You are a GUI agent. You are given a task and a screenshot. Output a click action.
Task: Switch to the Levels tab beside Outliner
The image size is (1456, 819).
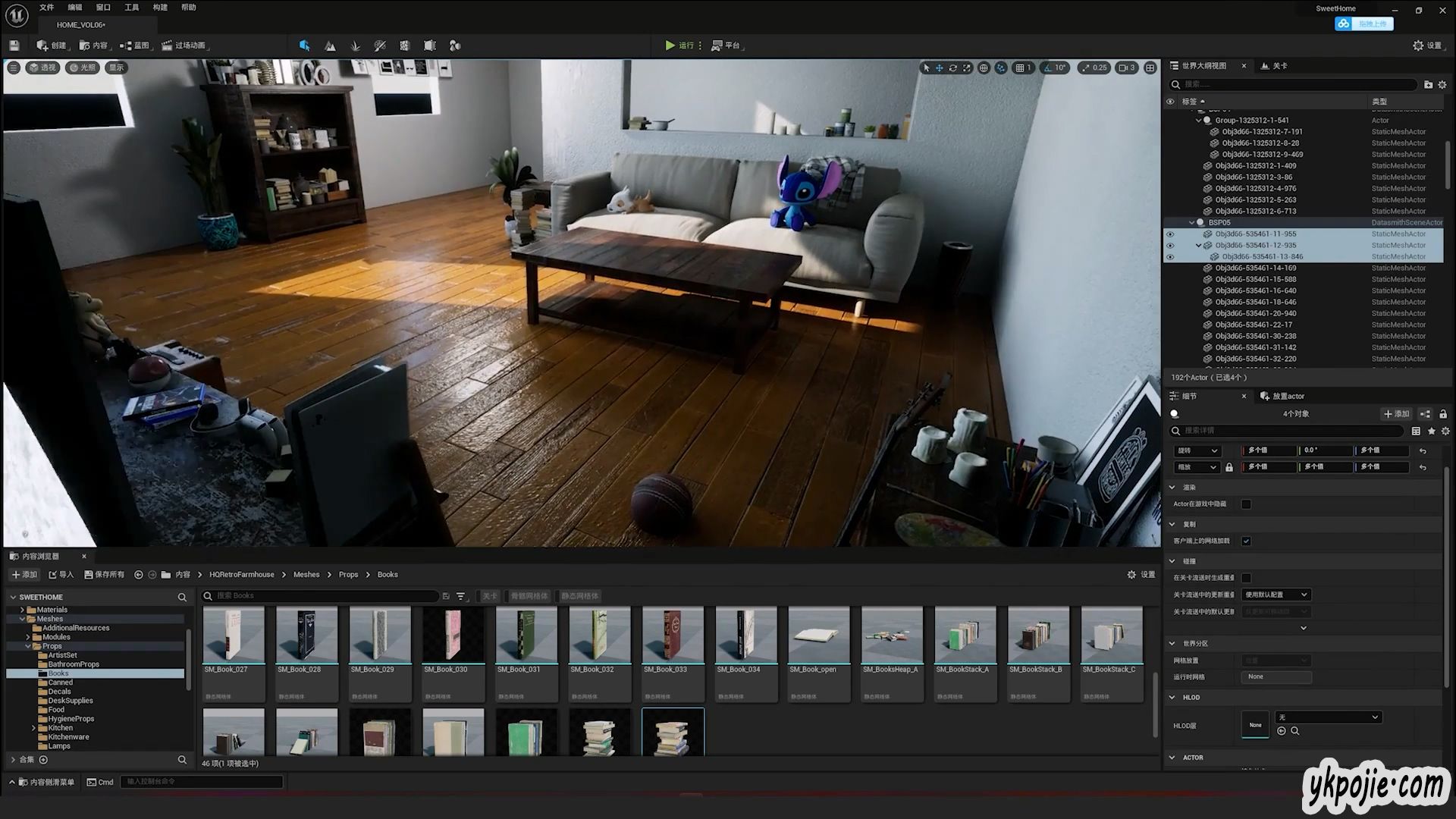tap(1274, 66)
